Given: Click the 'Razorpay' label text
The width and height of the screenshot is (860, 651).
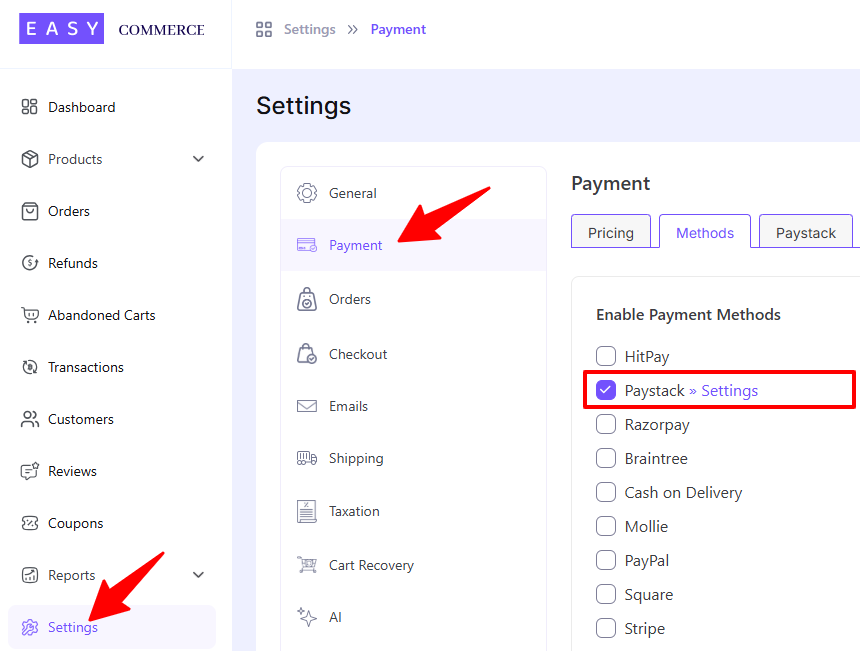Looking at the screenshot, I should pyautogui.click(x=657, y=425).
